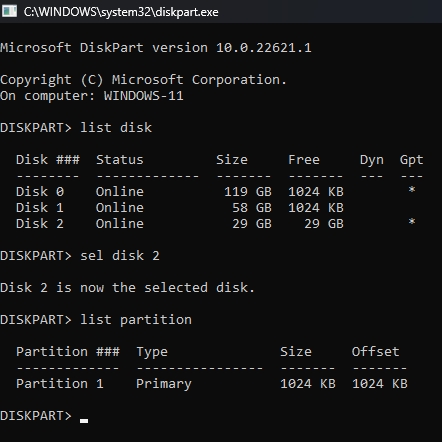The height and width of the screenshot is (442, 442).
Task: Click the 'Partition ###' column header
Action: click(x=68, y=352)
